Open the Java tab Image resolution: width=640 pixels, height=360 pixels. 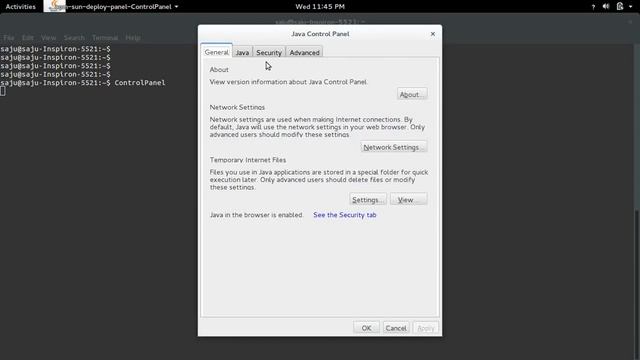pyautogui.click(x=242, y=53)
